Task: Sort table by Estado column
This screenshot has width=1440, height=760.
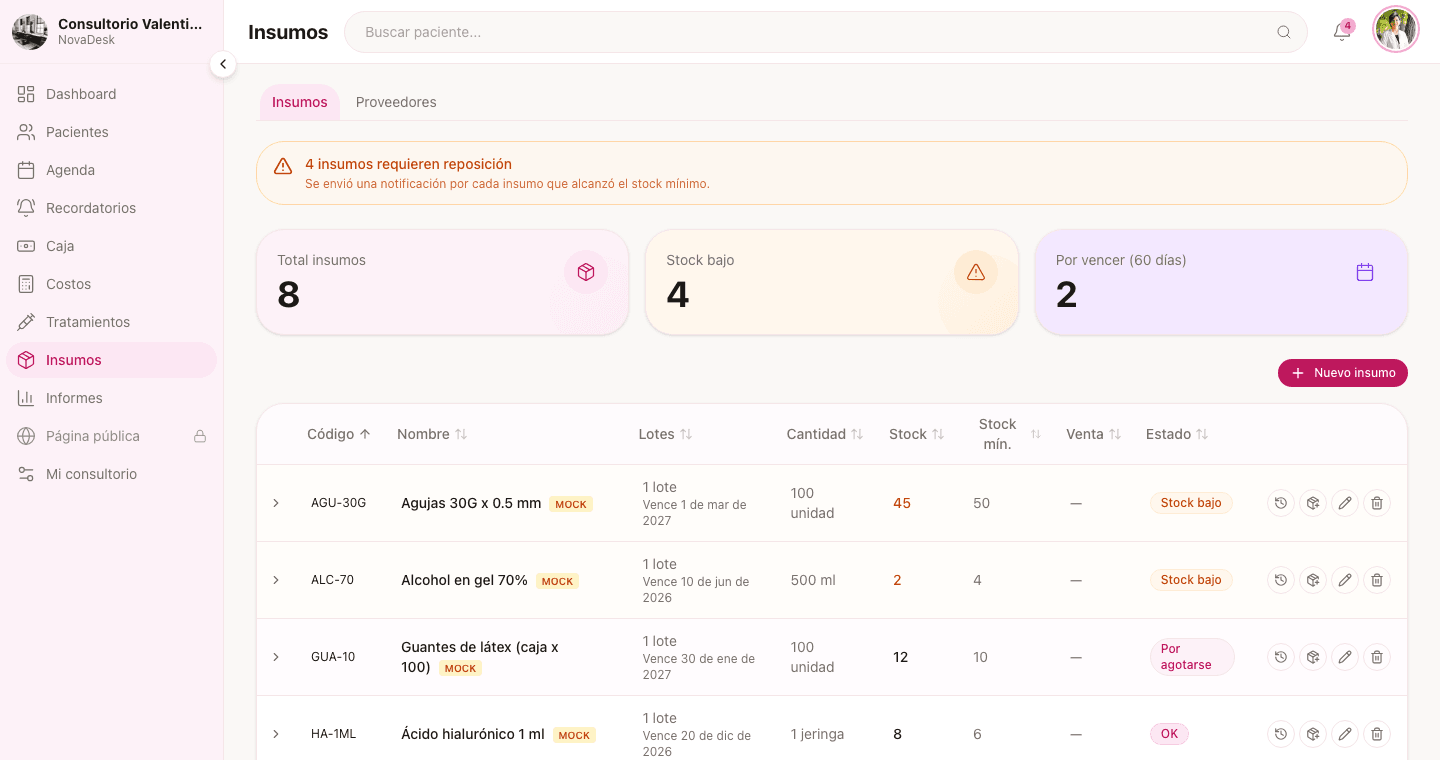Action: [x=1177, y=434]
